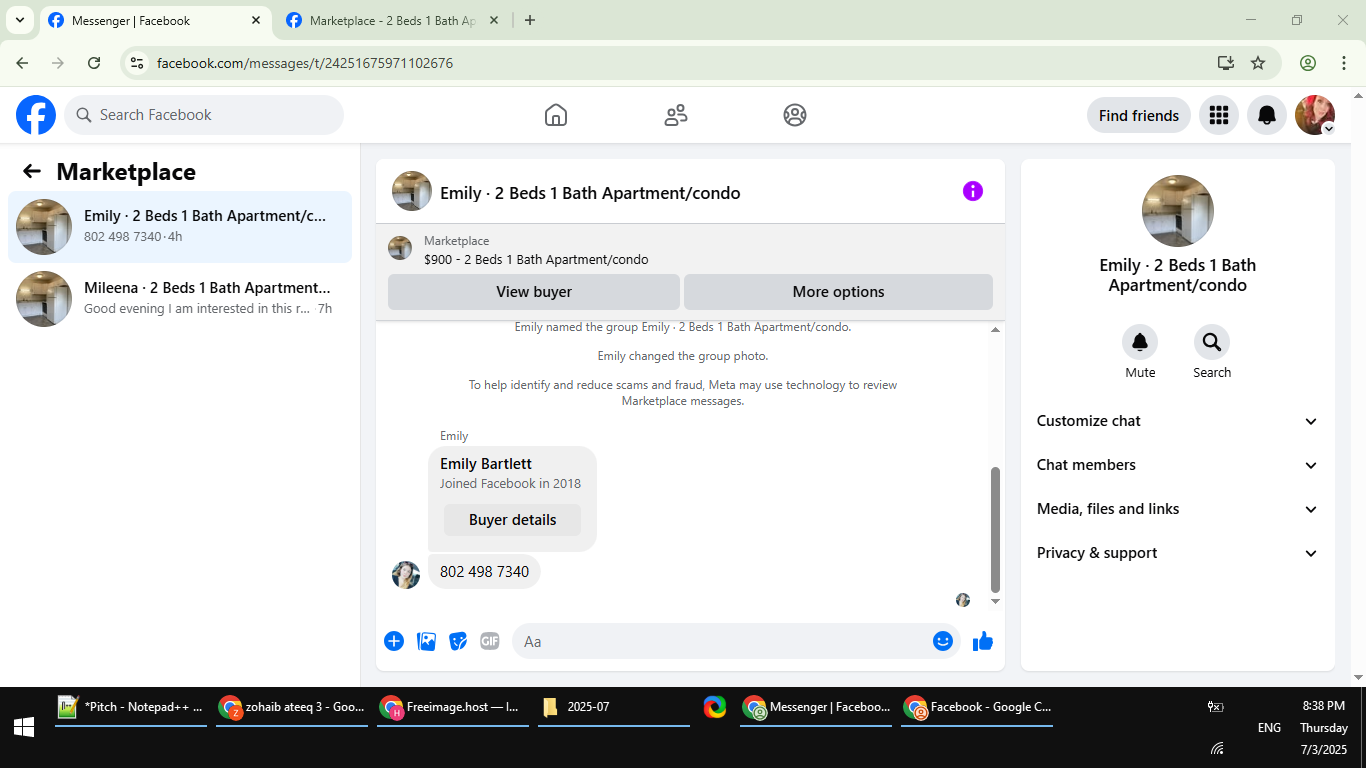Open the notifications bell
Image resolution: width=1366 pixels, height=768 pixels.
[1267, 115]
